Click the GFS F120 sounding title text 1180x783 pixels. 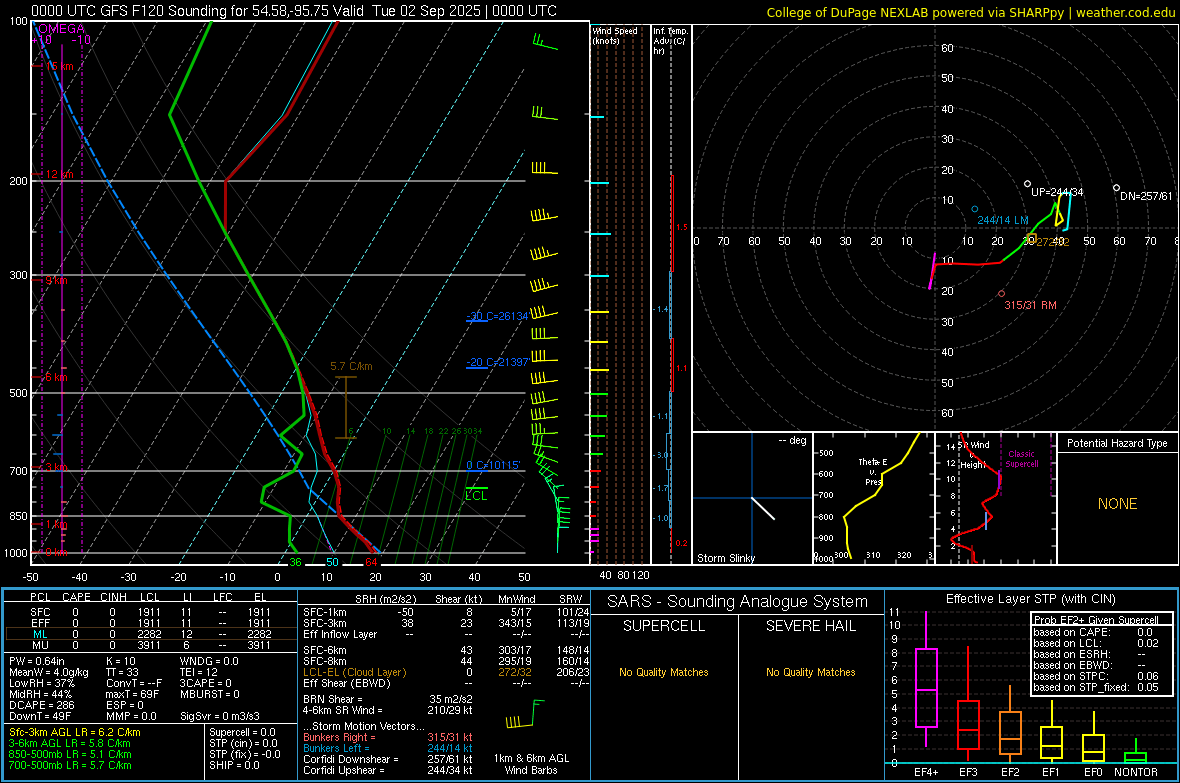pos(293,11)
